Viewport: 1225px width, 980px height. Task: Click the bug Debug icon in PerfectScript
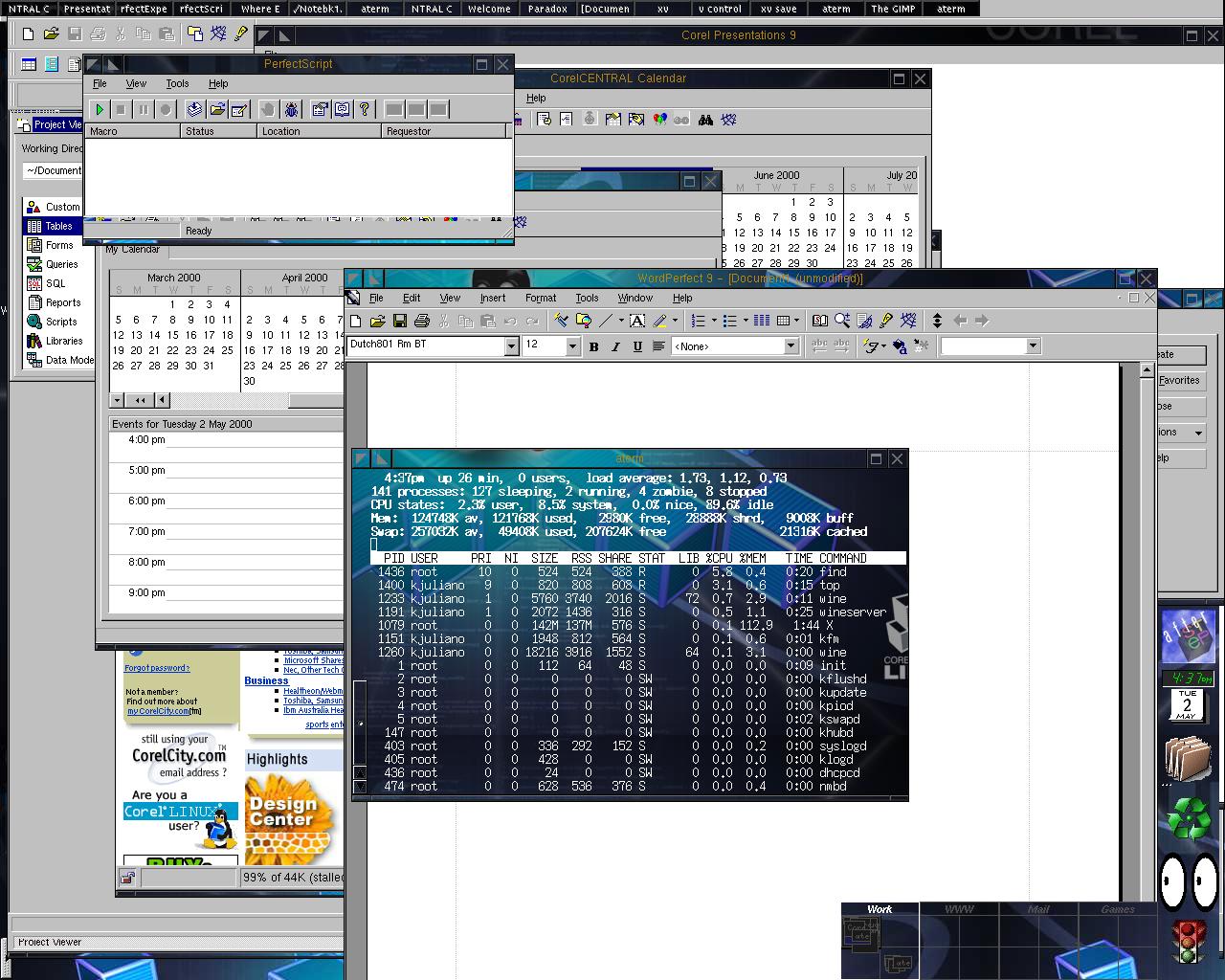click(x=291, y=110)
